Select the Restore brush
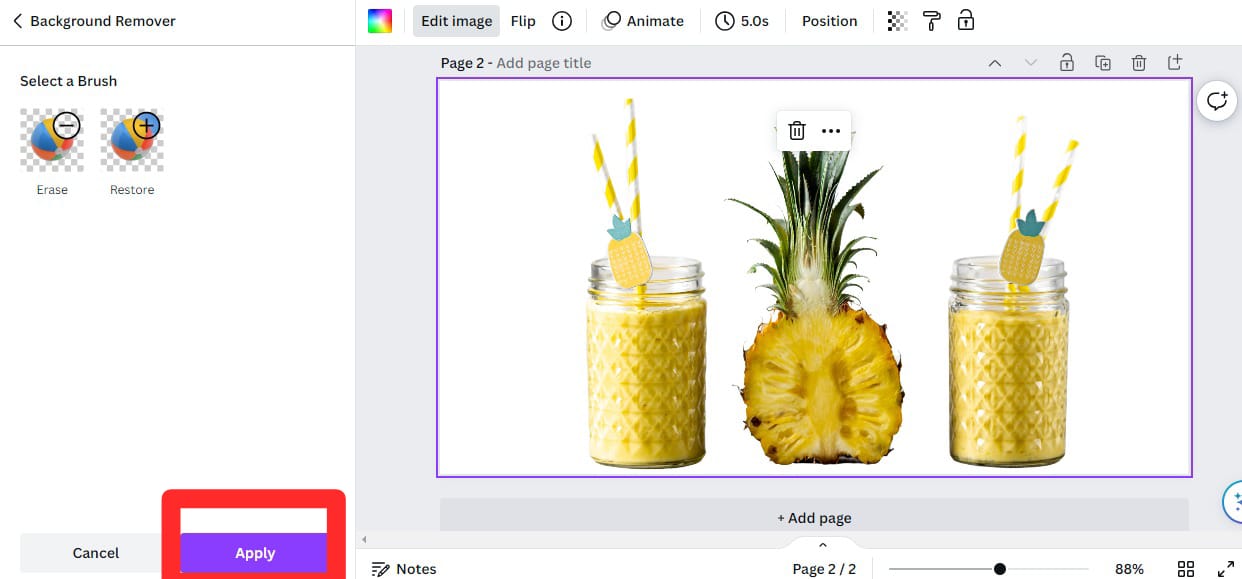This screenshot has width=1242, height=579. coord(132,139)
